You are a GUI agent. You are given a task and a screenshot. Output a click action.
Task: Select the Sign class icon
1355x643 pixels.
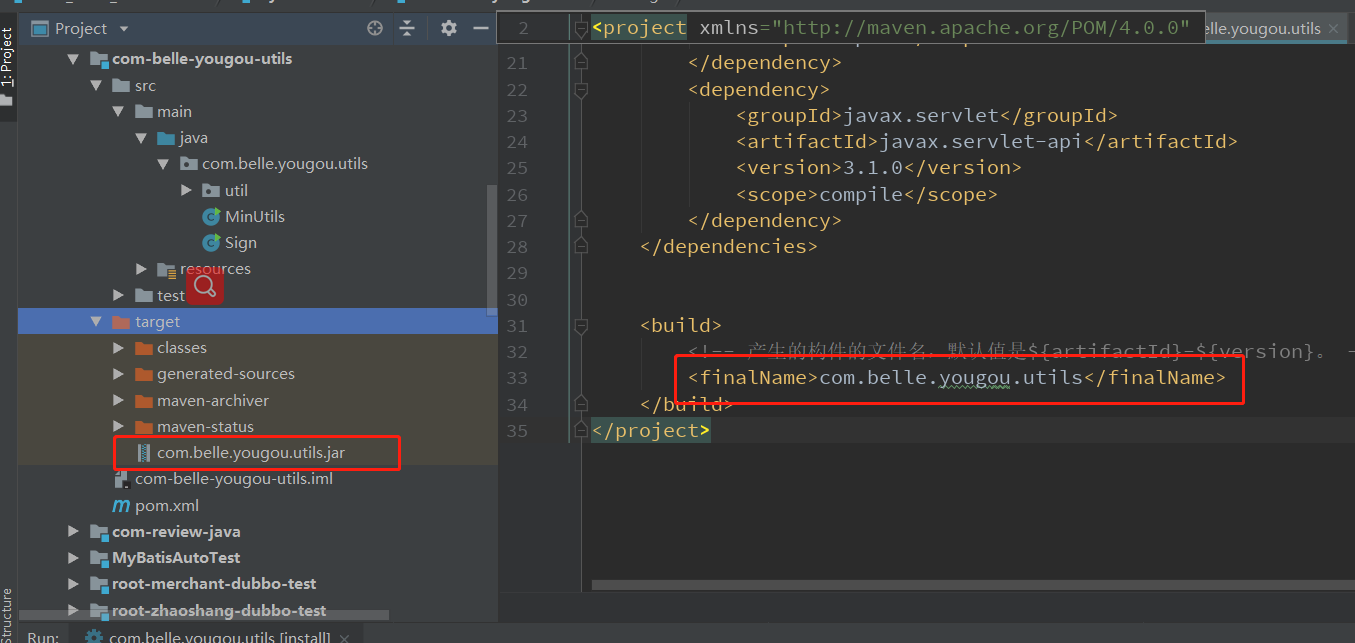tap(211, 242)
